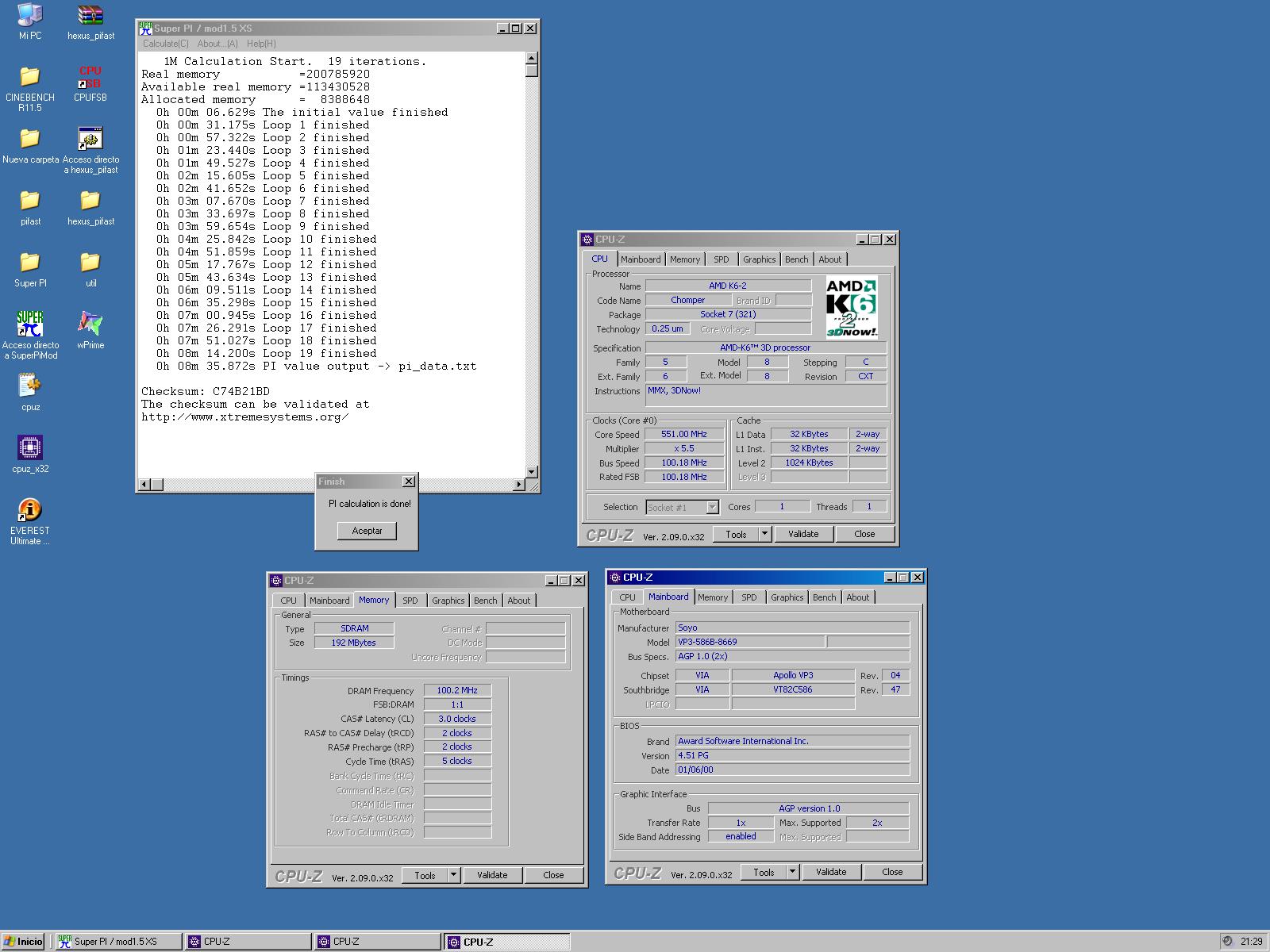The height and width of the screenshot is (952, 1270).
Task: Launch the EVEREST Ultimate shortcut
Action: pos(29,510)
